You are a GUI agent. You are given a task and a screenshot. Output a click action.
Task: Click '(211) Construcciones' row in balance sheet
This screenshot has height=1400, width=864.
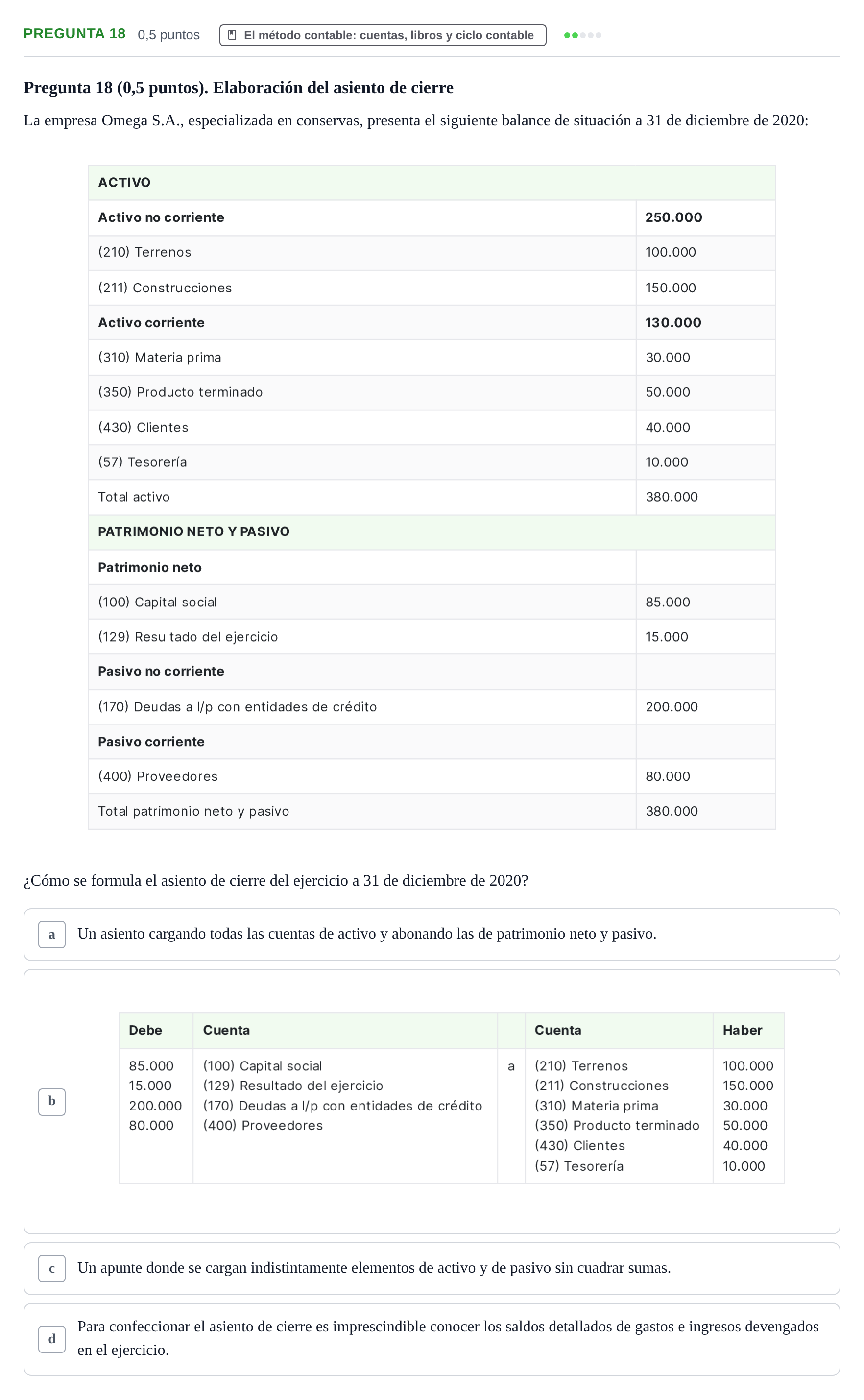432,288
